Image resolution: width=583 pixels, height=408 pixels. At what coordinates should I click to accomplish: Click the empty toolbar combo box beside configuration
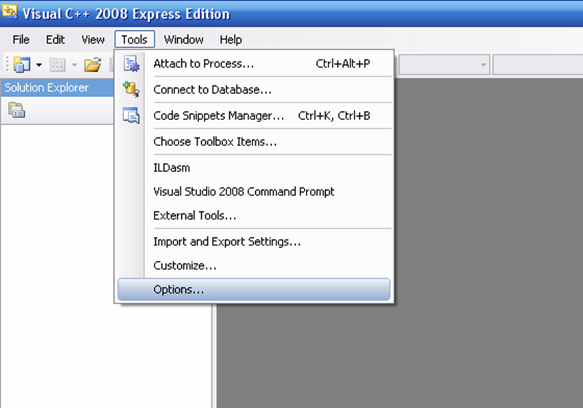coord(538,65)
